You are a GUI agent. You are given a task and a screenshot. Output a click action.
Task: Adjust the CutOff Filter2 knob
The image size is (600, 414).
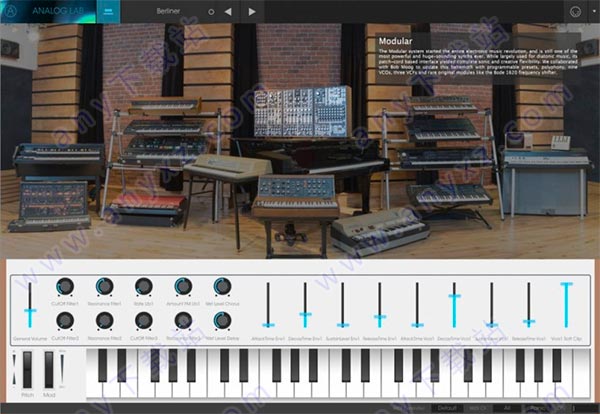pos(65,321)
